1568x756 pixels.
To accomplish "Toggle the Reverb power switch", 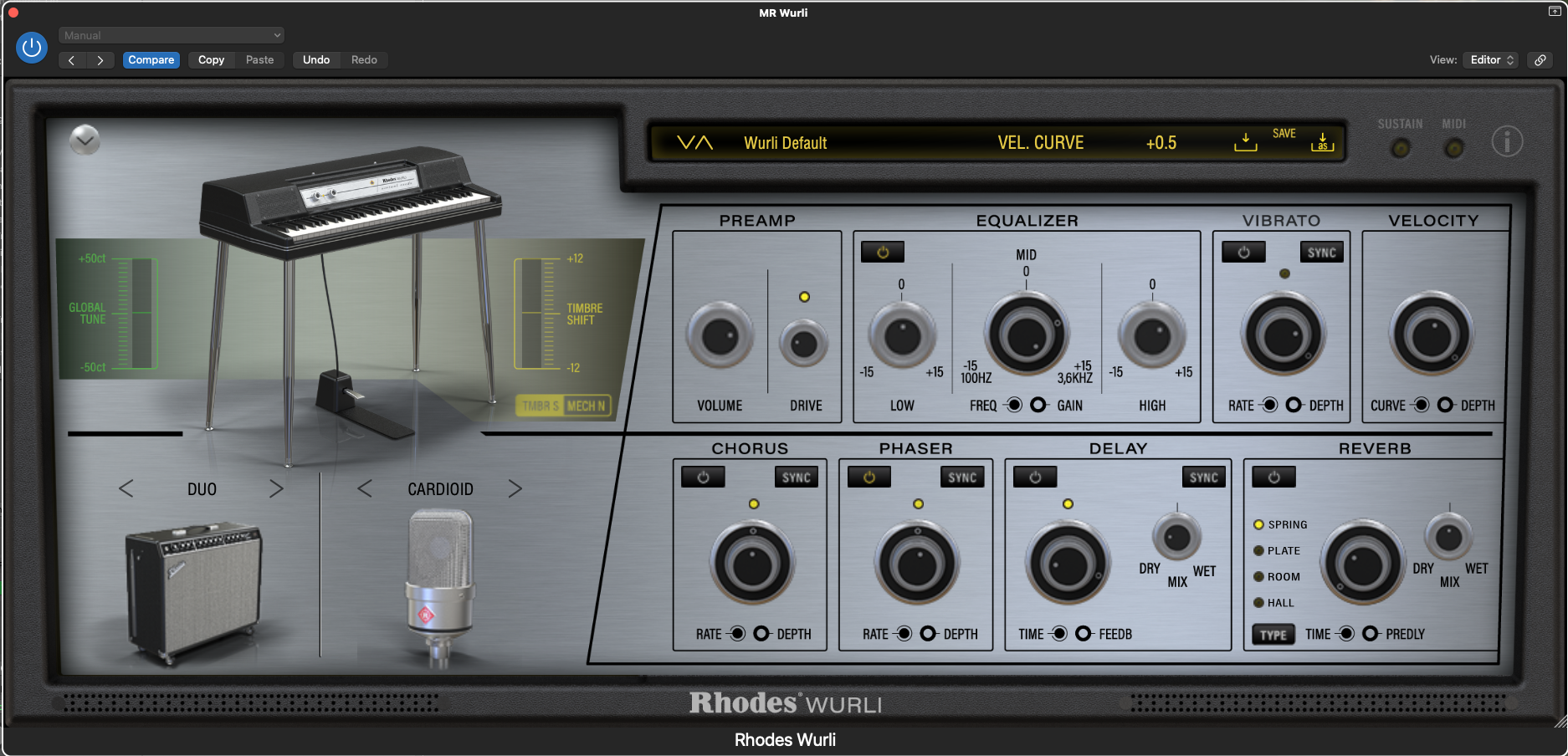I will point(1273,477).
